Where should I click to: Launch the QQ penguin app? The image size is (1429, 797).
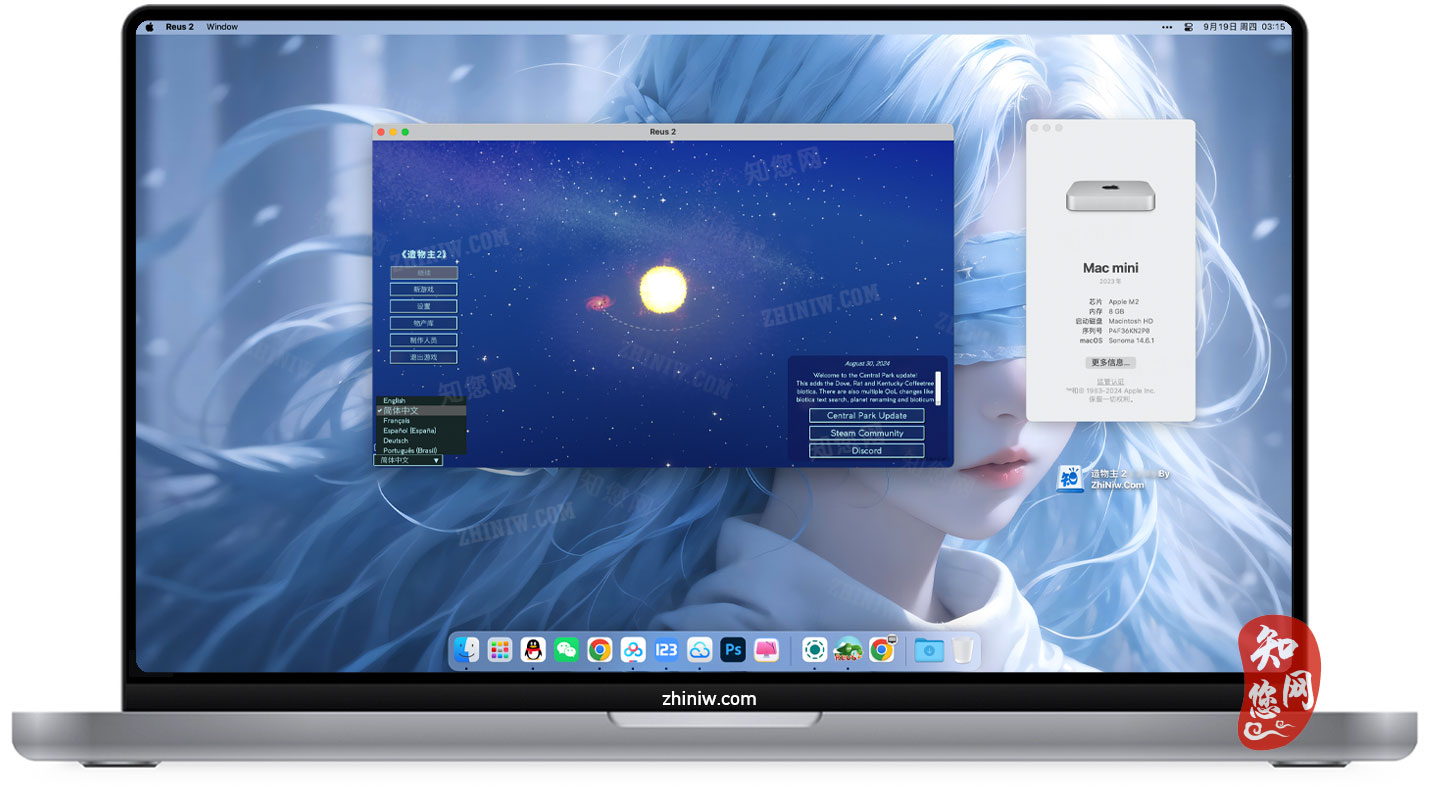[x=533, y=650]
